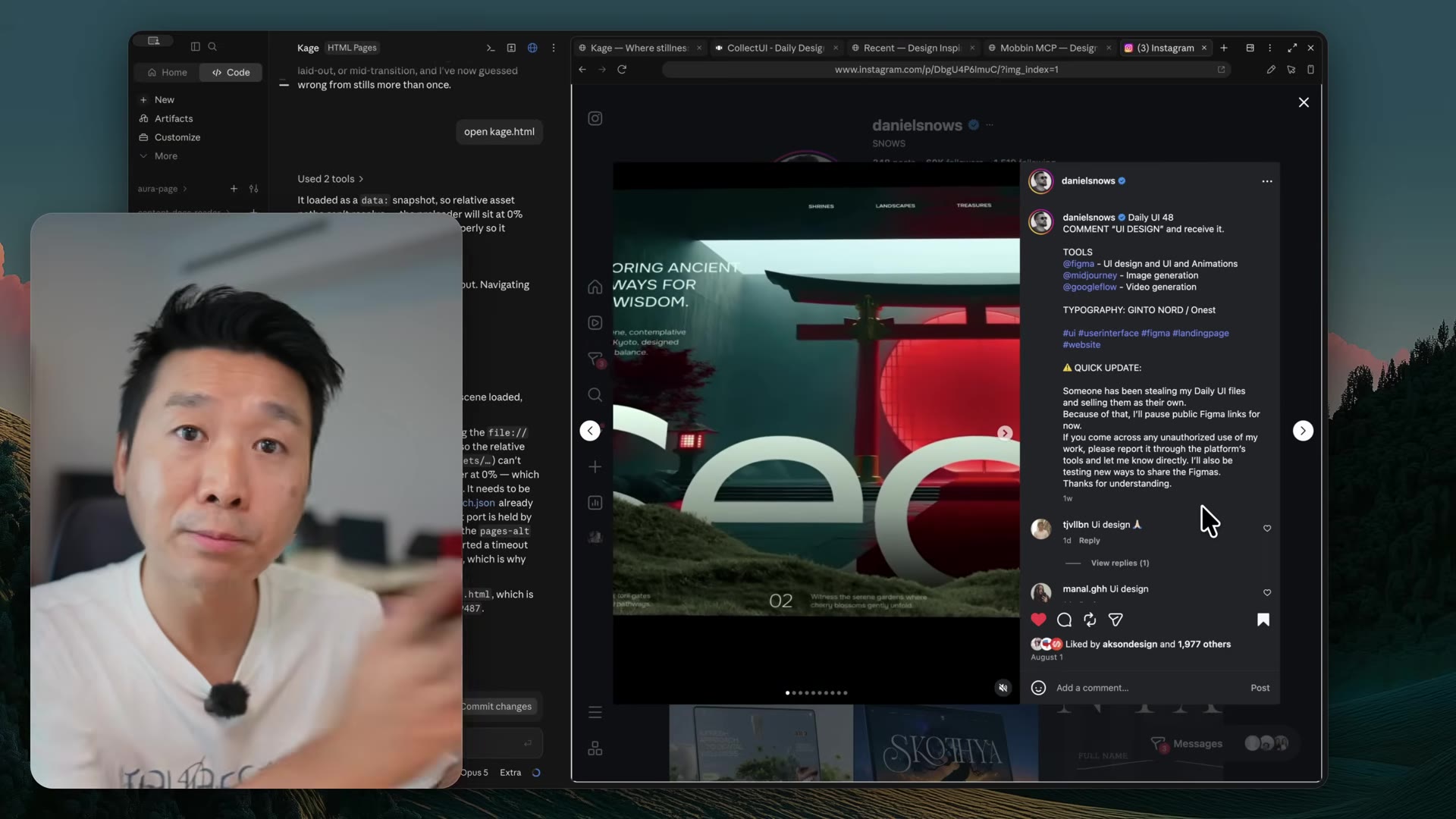Toggle the sidebar panel layout icon
This screenshot has width=1456, height=819.
coord(195,46)
